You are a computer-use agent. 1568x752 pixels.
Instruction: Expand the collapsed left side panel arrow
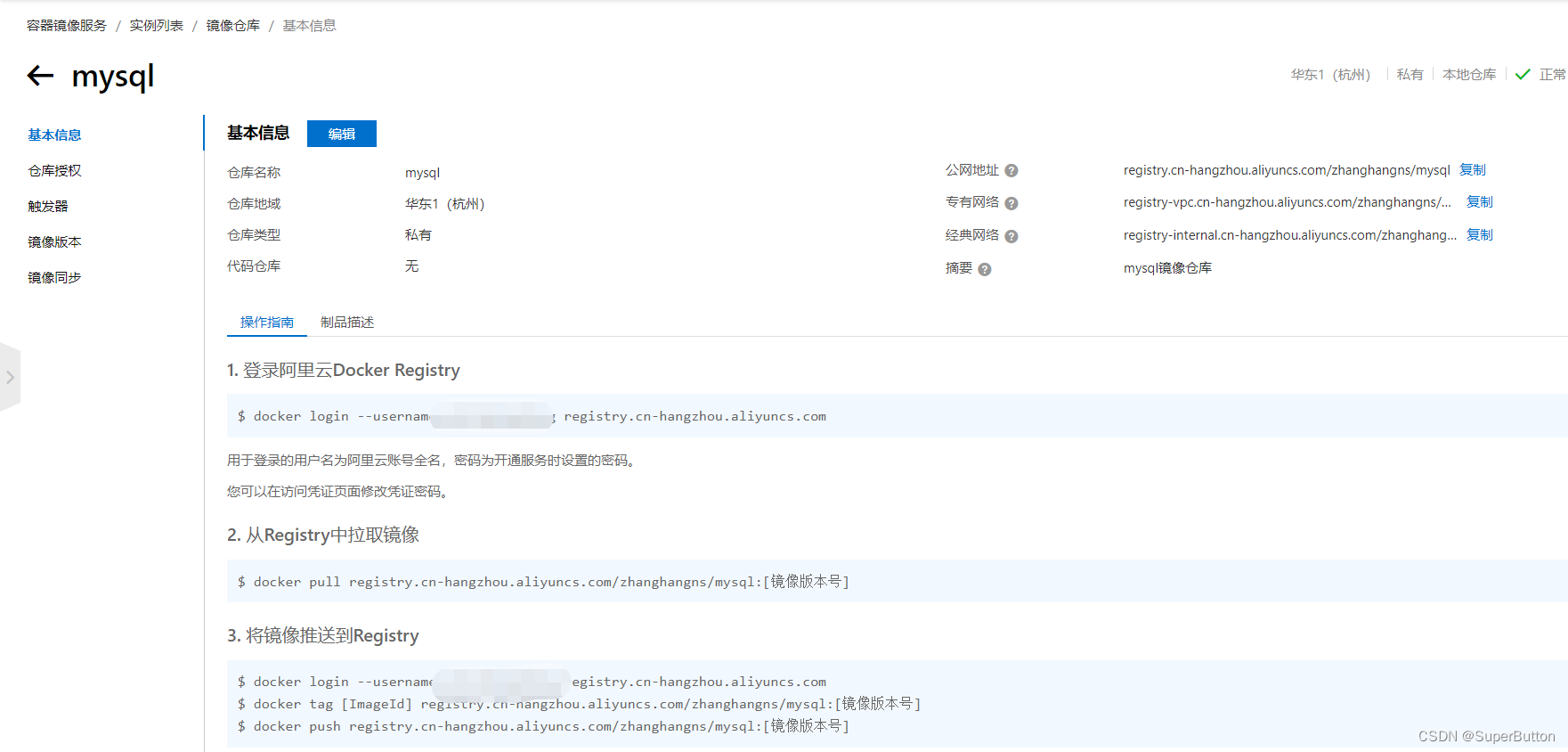[x=10, y=377]
